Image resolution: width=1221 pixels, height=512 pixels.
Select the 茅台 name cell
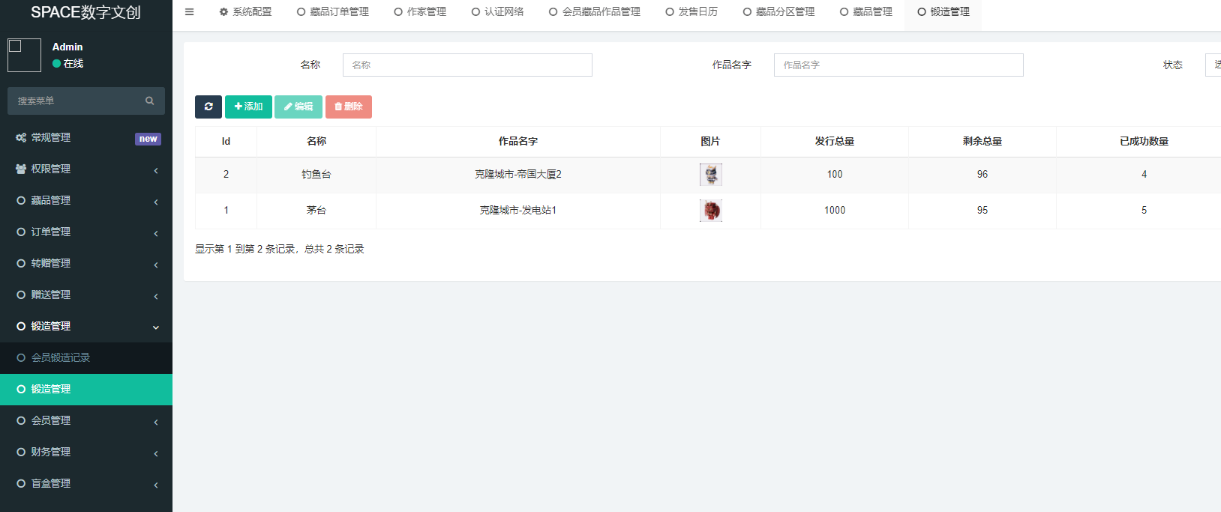pyautogui.click(x=316, y=210)
